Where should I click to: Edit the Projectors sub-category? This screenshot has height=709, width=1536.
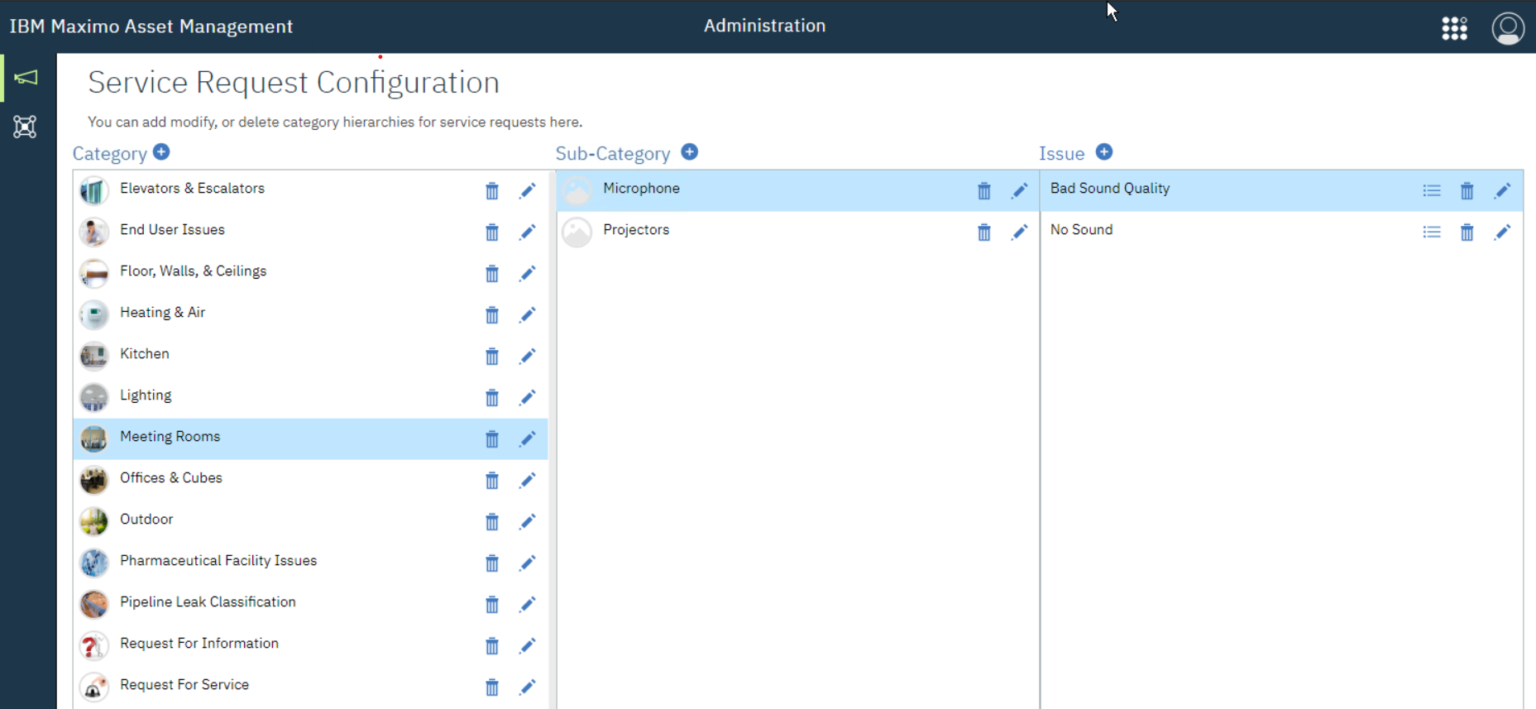tap(1019, 232)
